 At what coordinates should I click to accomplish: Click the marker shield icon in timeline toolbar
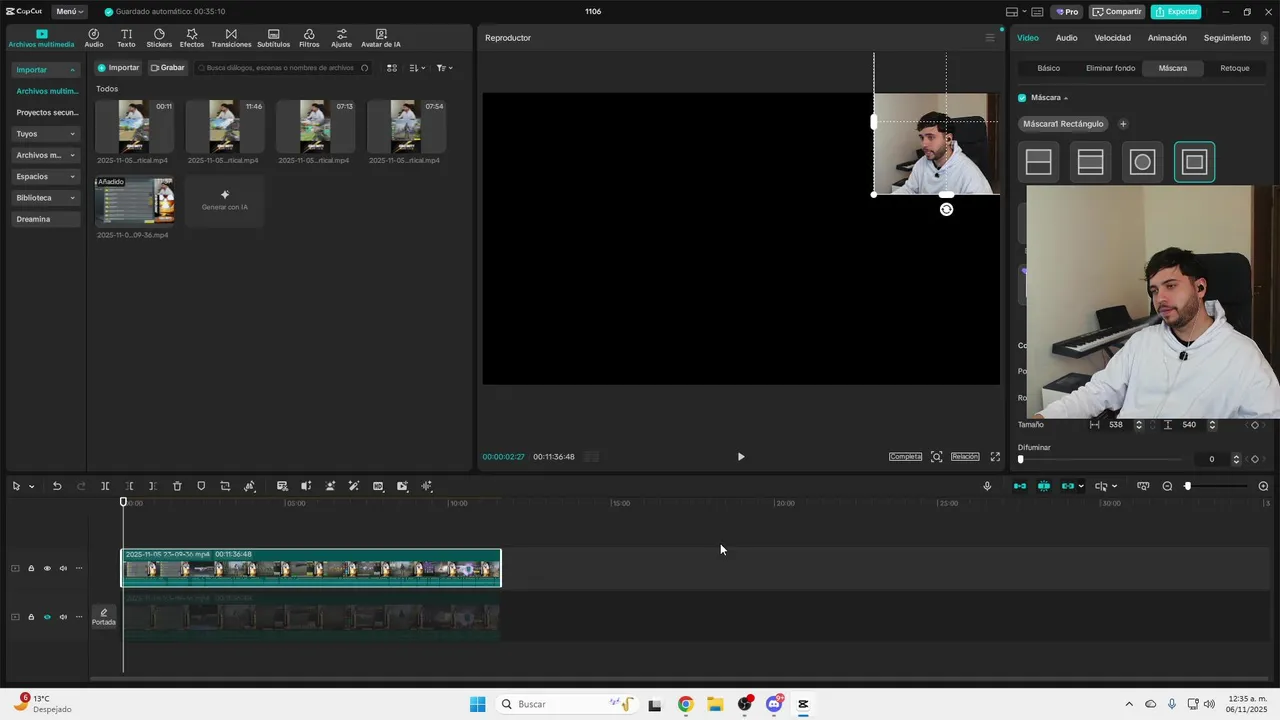tap(201, 486)
